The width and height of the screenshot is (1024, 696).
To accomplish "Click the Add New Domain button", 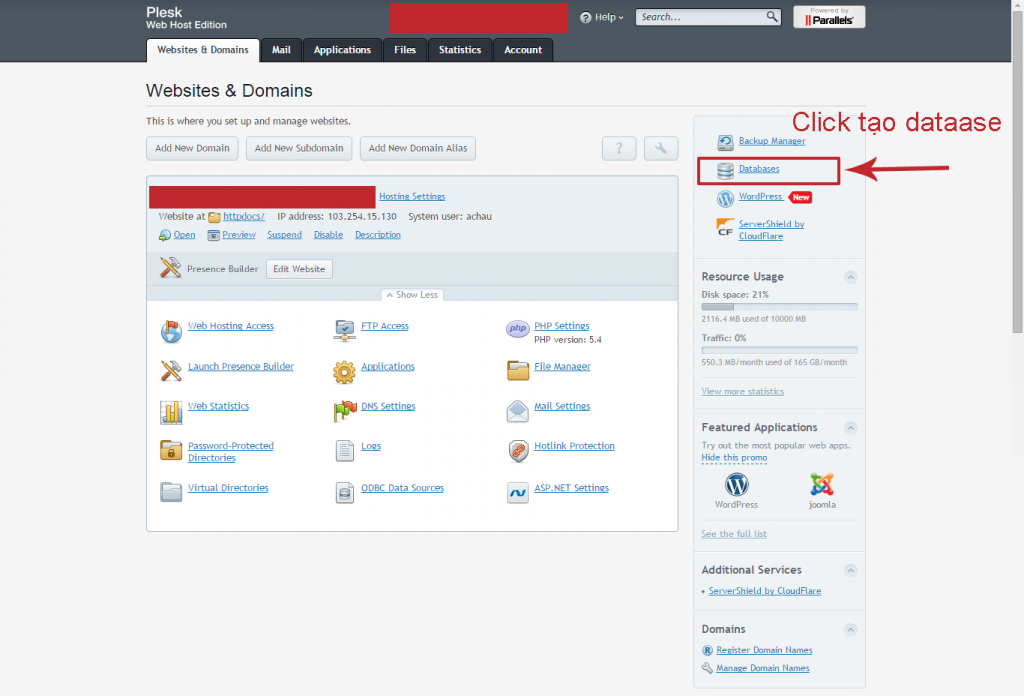I will click(192, 148).
